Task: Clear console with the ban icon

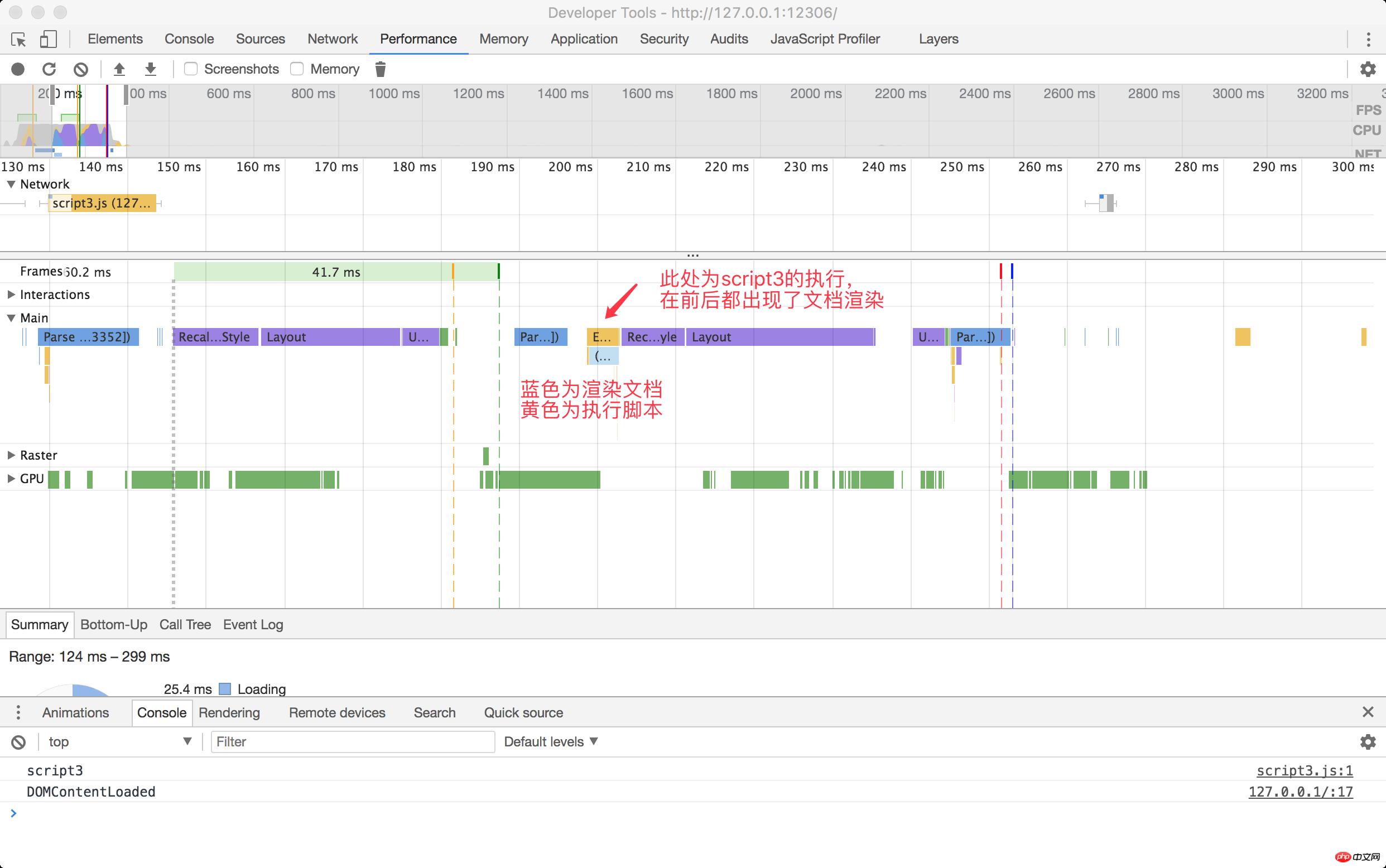Action: (x=18, y=742)
